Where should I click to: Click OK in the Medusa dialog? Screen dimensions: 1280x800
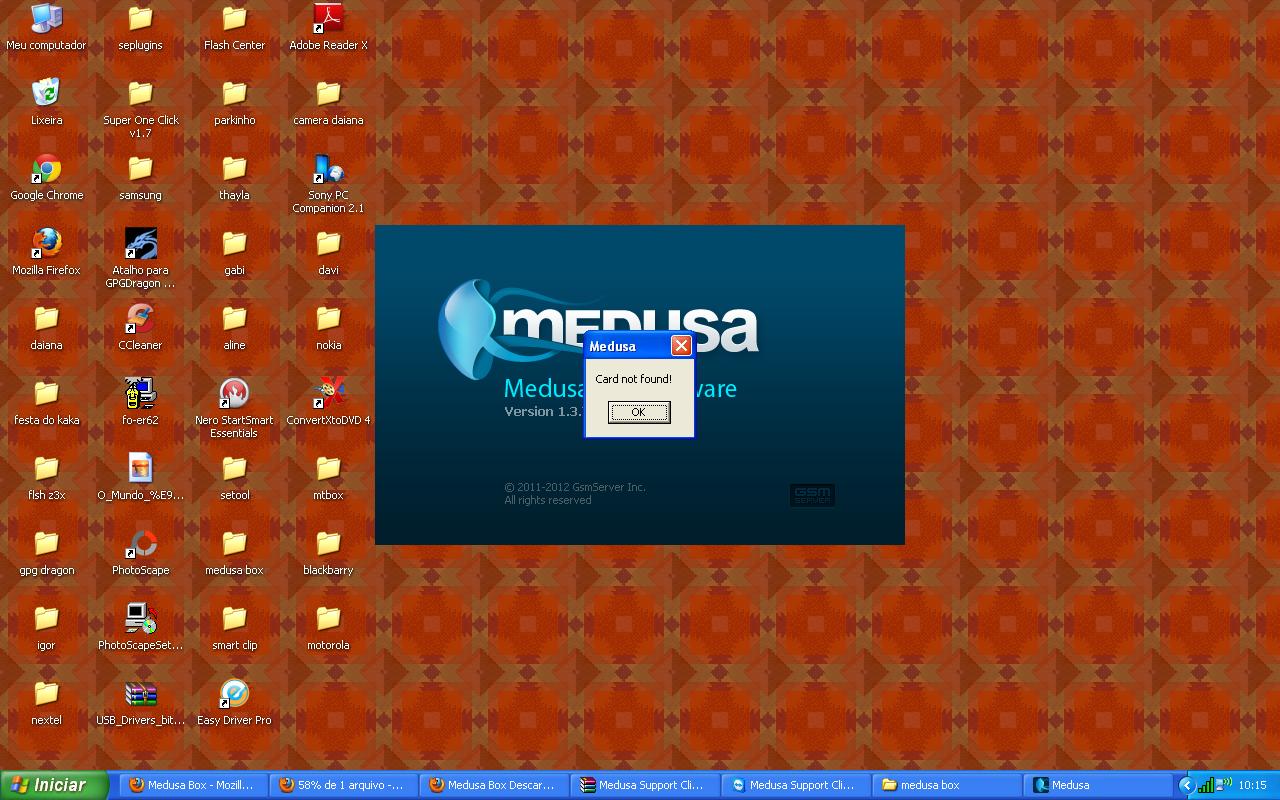pos(639,412)
